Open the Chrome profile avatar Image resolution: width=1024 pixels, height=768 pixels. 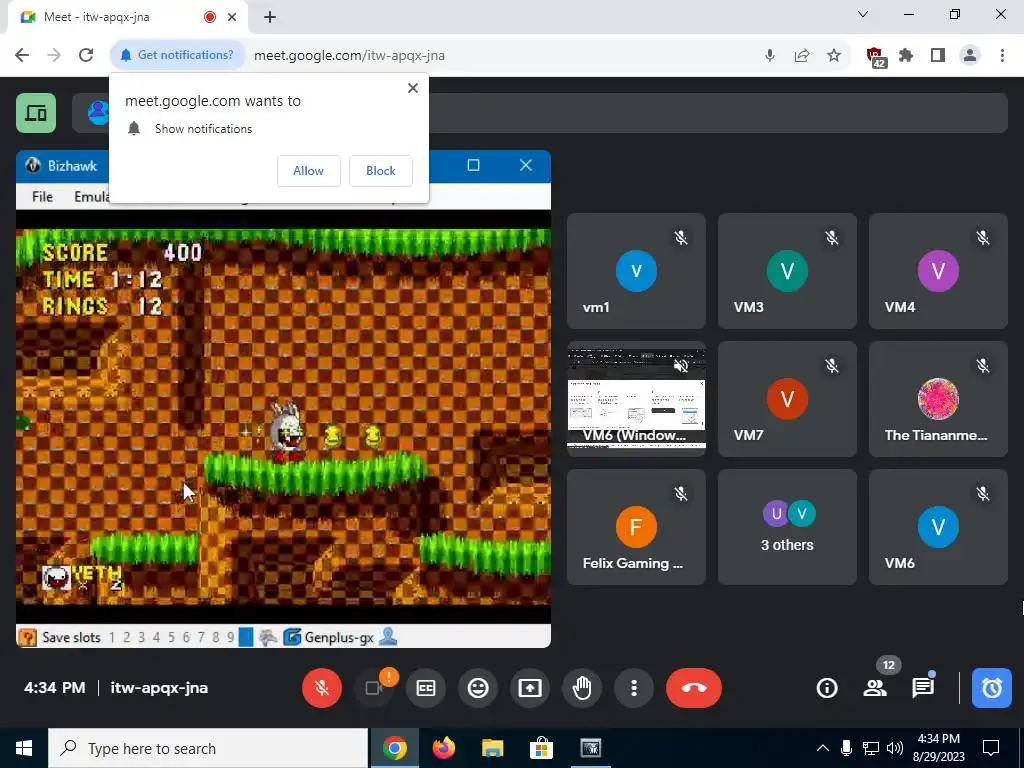pos(970,56)
